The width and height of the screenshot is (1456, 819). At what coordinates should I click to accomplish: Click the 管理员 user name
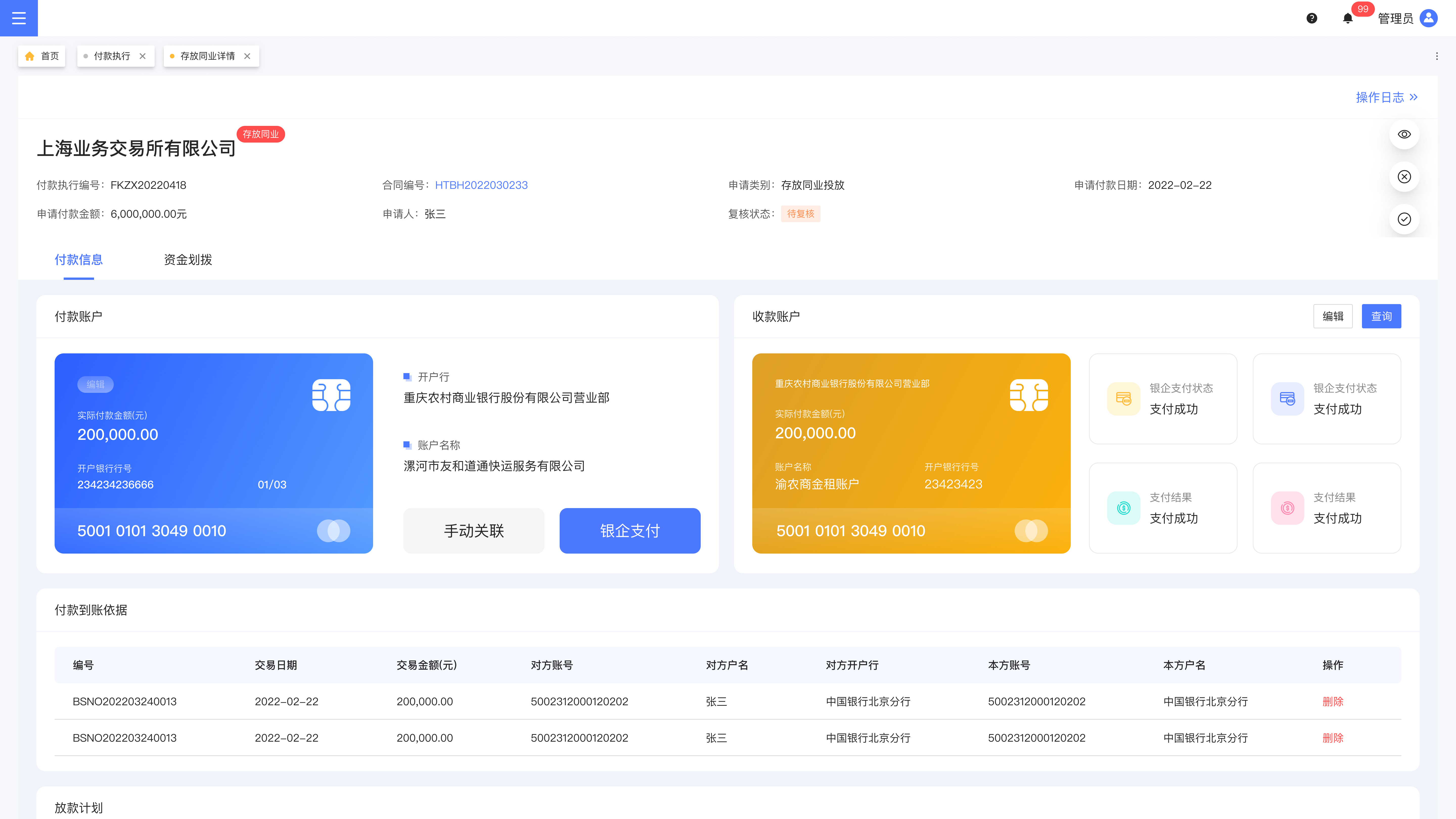(1396, 19)
